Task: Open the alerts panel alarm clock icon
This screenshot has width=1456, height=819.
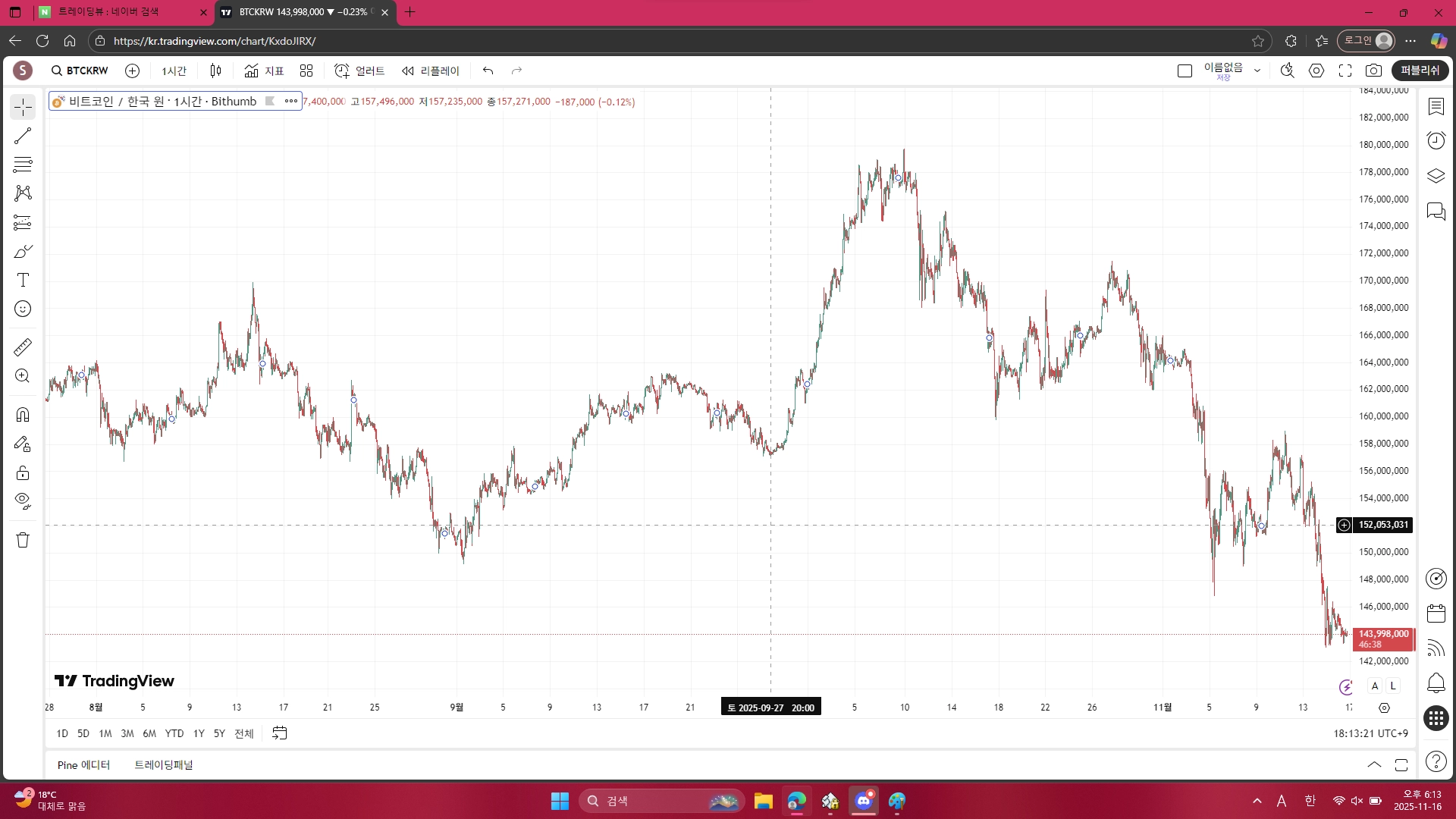Action: pyautogui.click(x=1436, y=141)
